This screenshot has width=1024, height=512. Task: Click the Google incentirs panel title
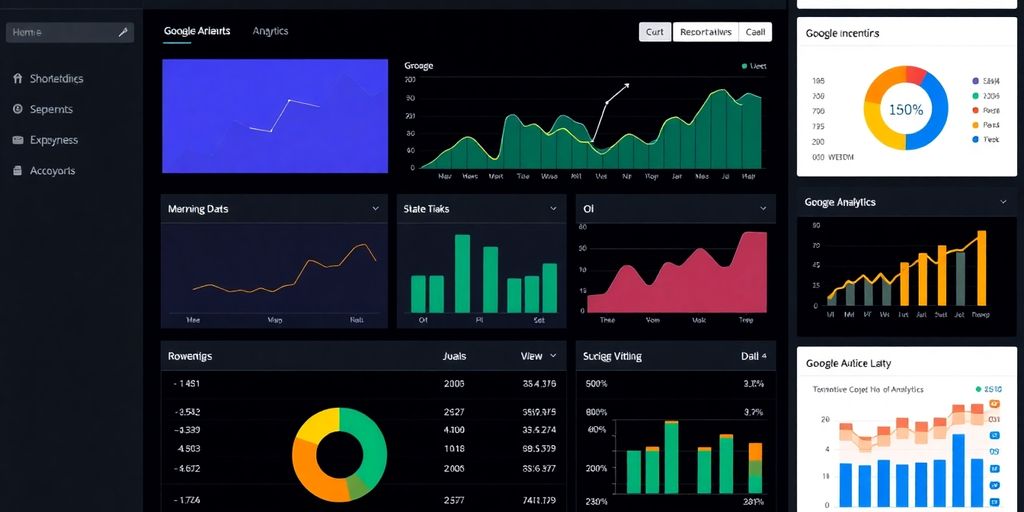click(x=842, y=33)
